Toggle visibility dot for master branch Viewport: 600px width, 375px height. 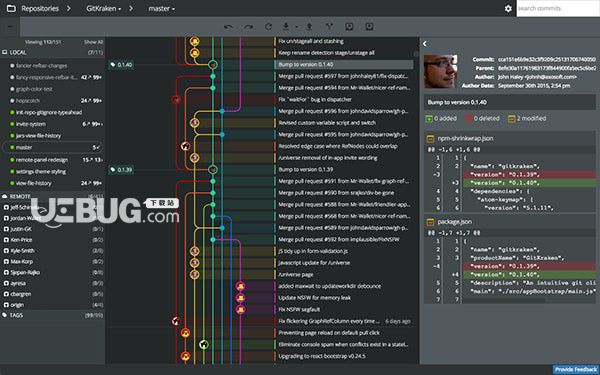(12, 147)
